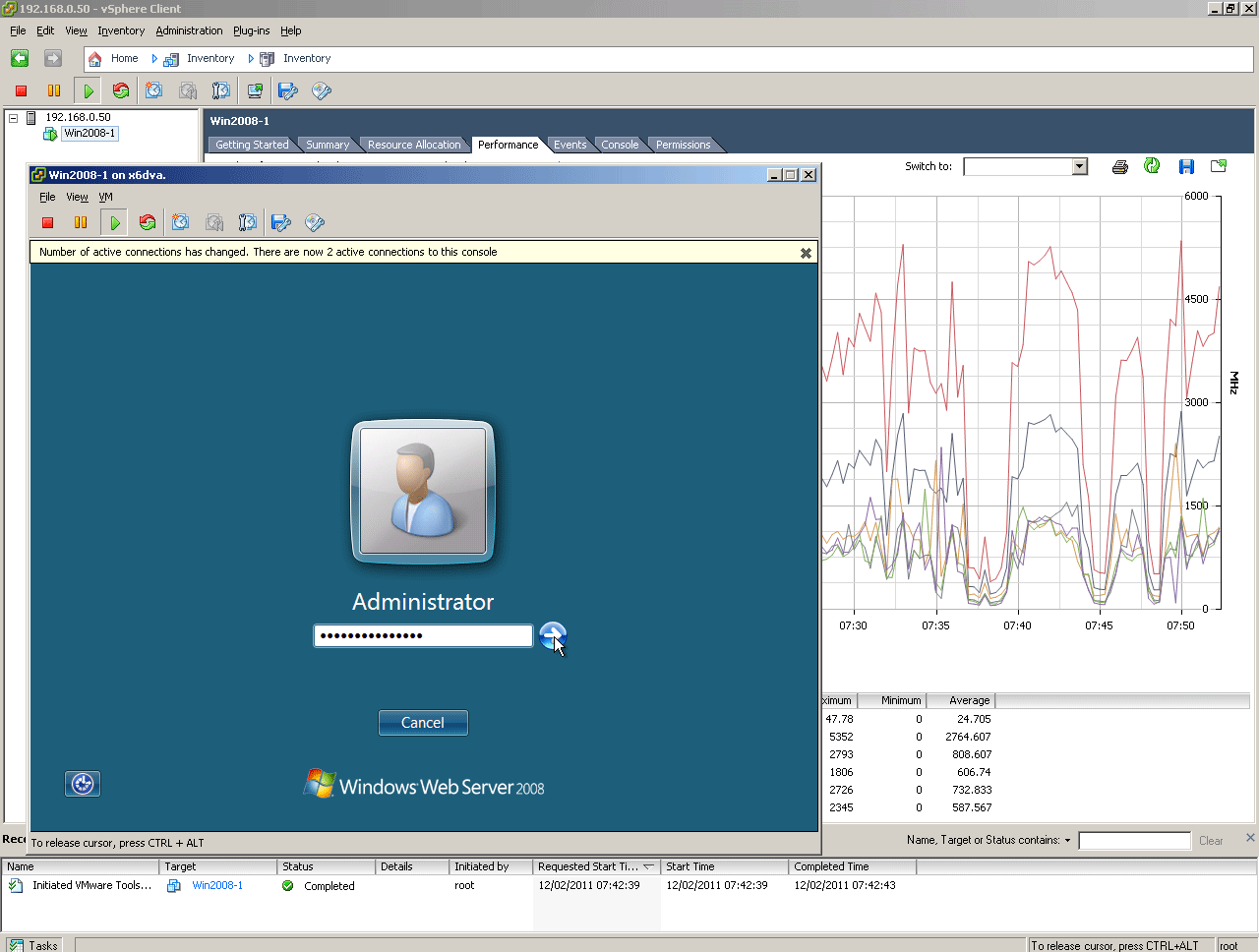Viewport: 1259px width, 952px height.
Task: Switch to the Summary tab
Action: (x=328, y=146)
